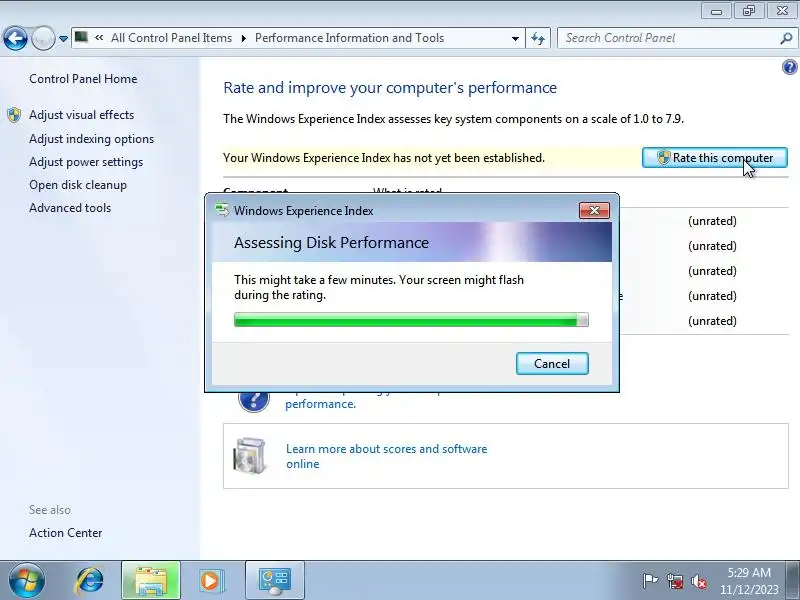Open Adjust indexing options

pos(91,139)
